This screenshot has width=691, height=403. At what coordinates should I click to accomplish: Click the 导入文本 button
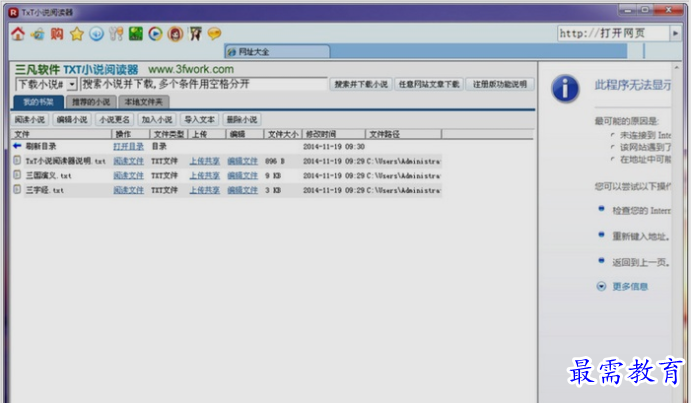point(199,119)
